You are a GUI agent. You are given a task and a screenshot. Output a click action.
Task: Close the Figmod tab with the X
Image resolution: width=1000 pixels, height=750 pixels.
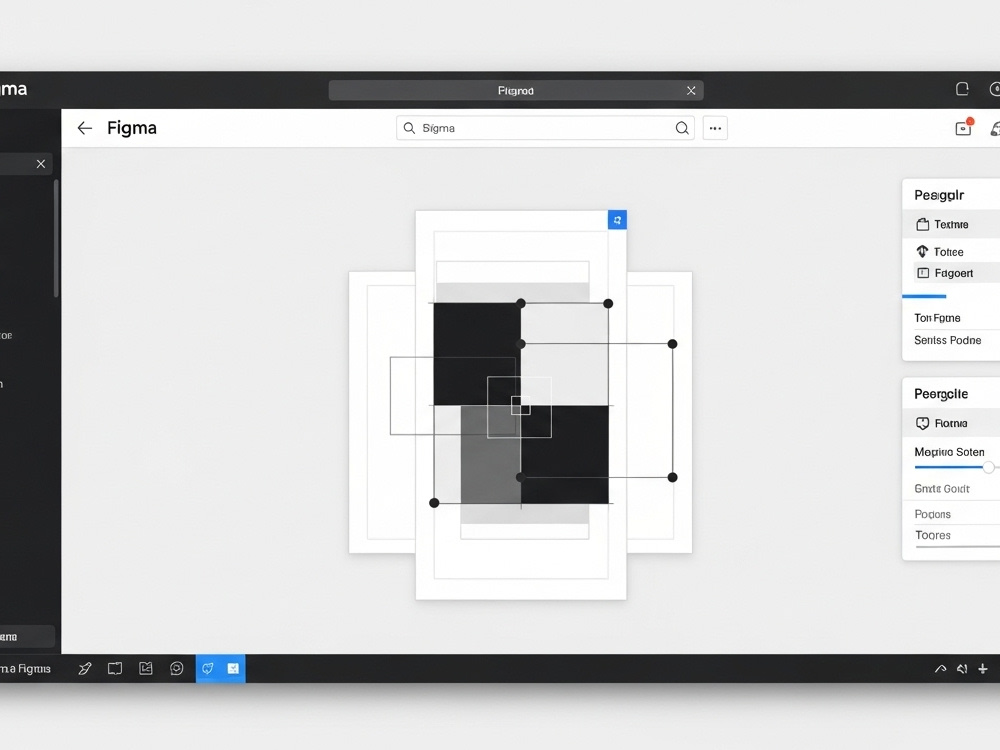(691, 91)
